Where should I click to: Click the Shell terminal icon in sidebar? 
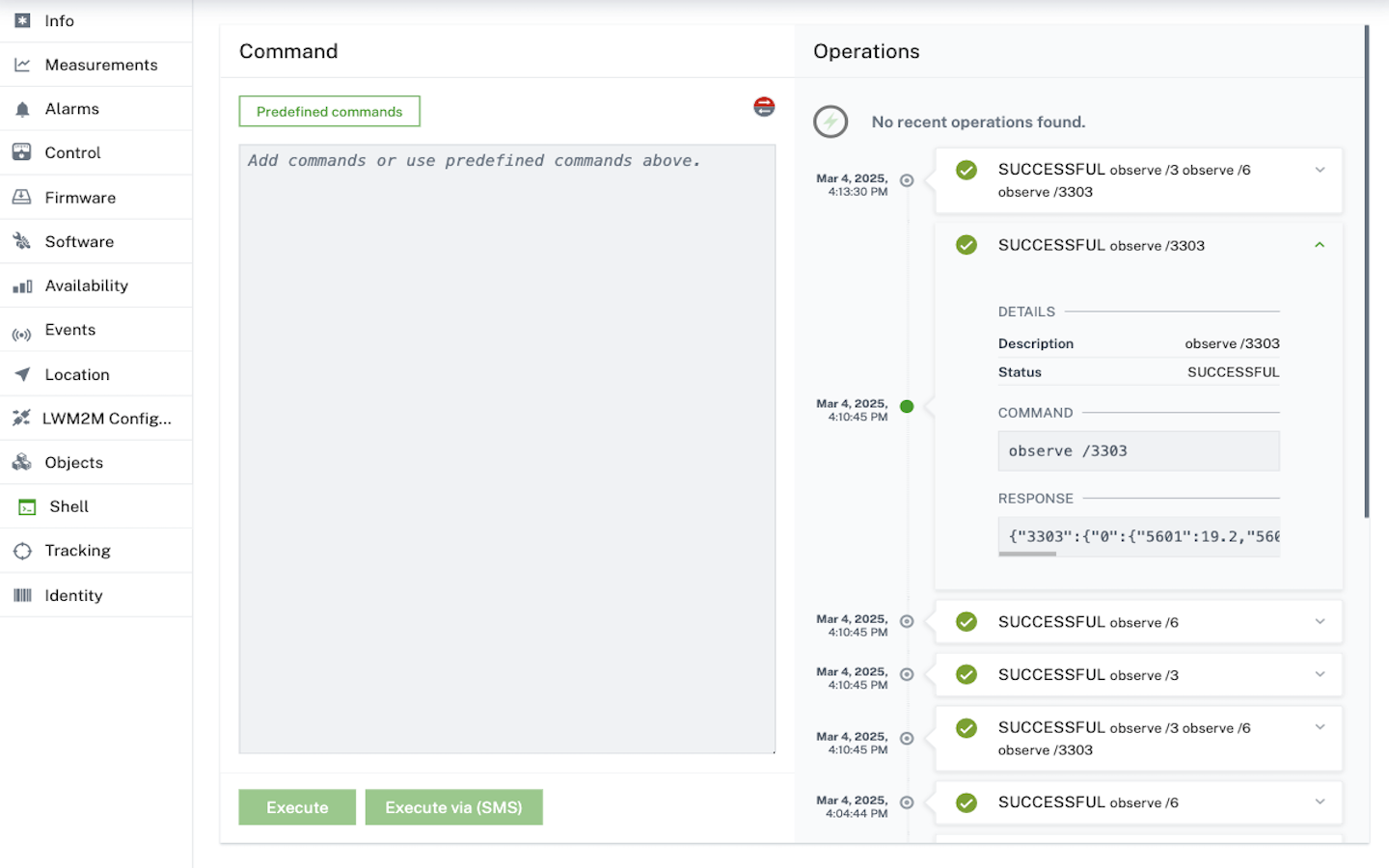pos(27,507)
